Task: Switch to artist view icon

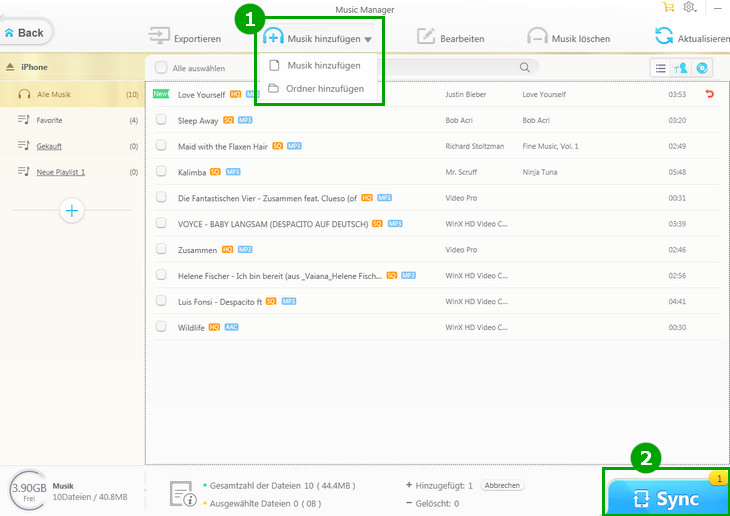Action: (x=682, y=67)
